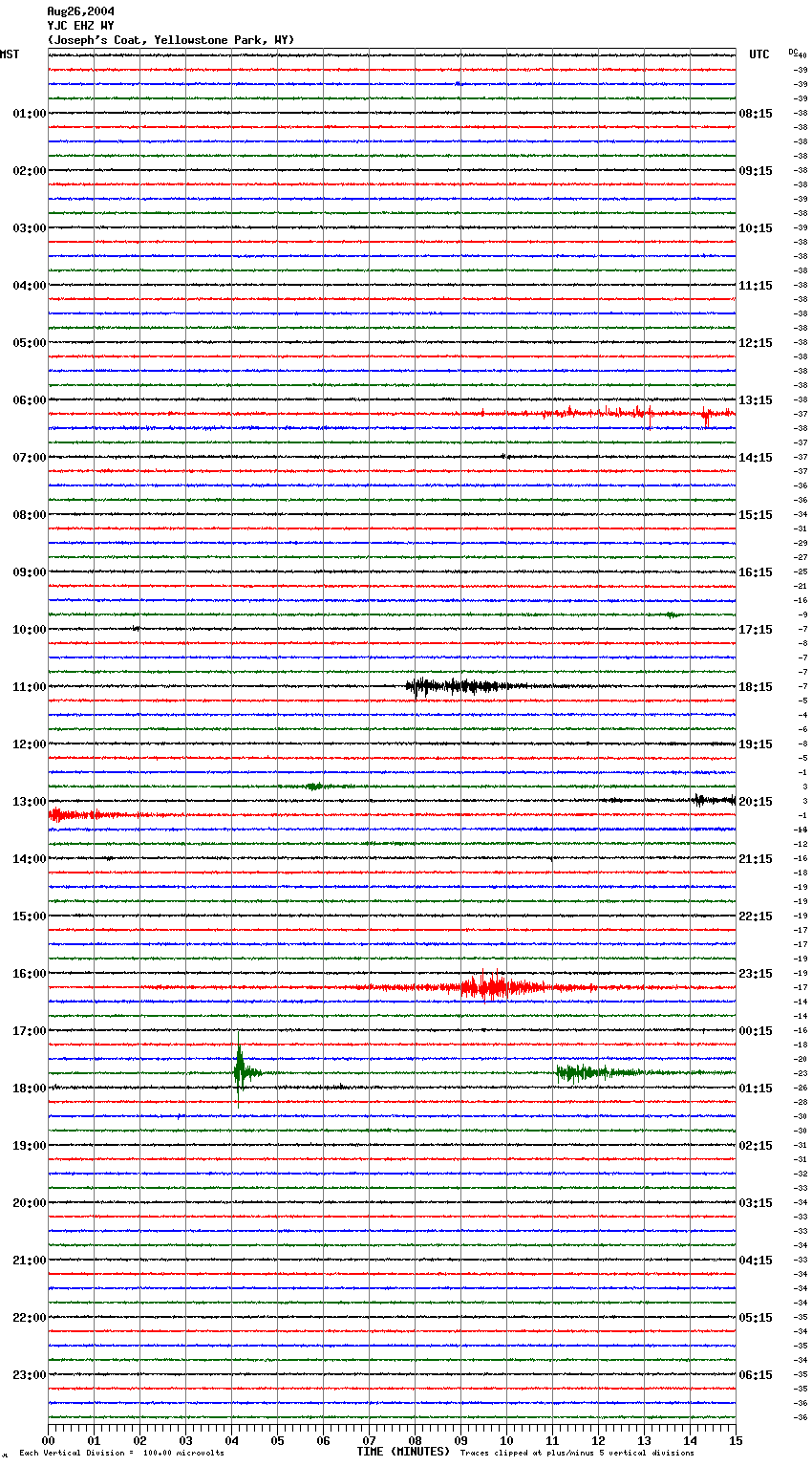Select the 20:00 MST time label

coord(29,1203)
